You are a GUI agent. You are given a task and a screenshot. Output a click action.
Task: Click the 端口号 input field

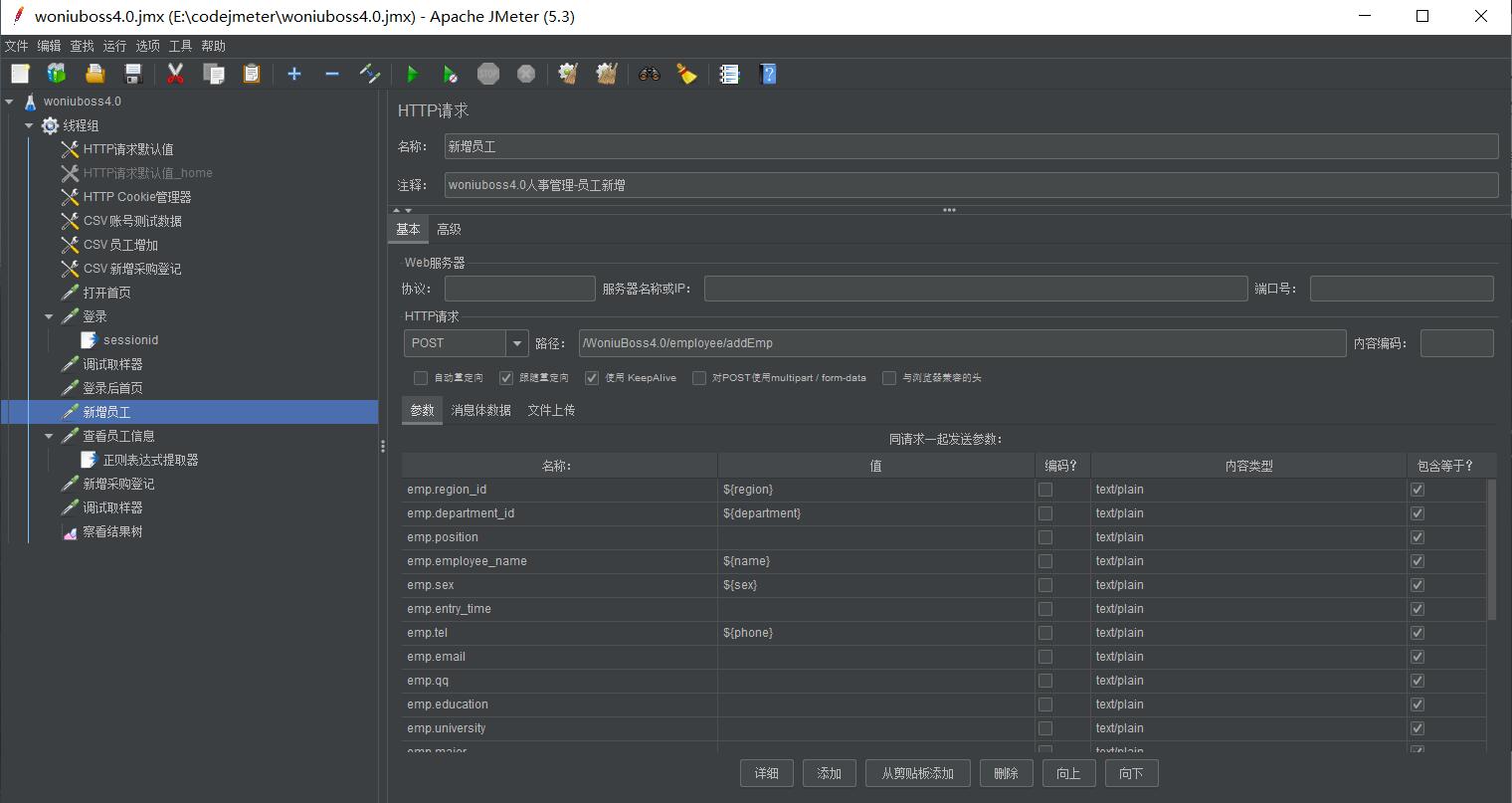coord(1402,289)
